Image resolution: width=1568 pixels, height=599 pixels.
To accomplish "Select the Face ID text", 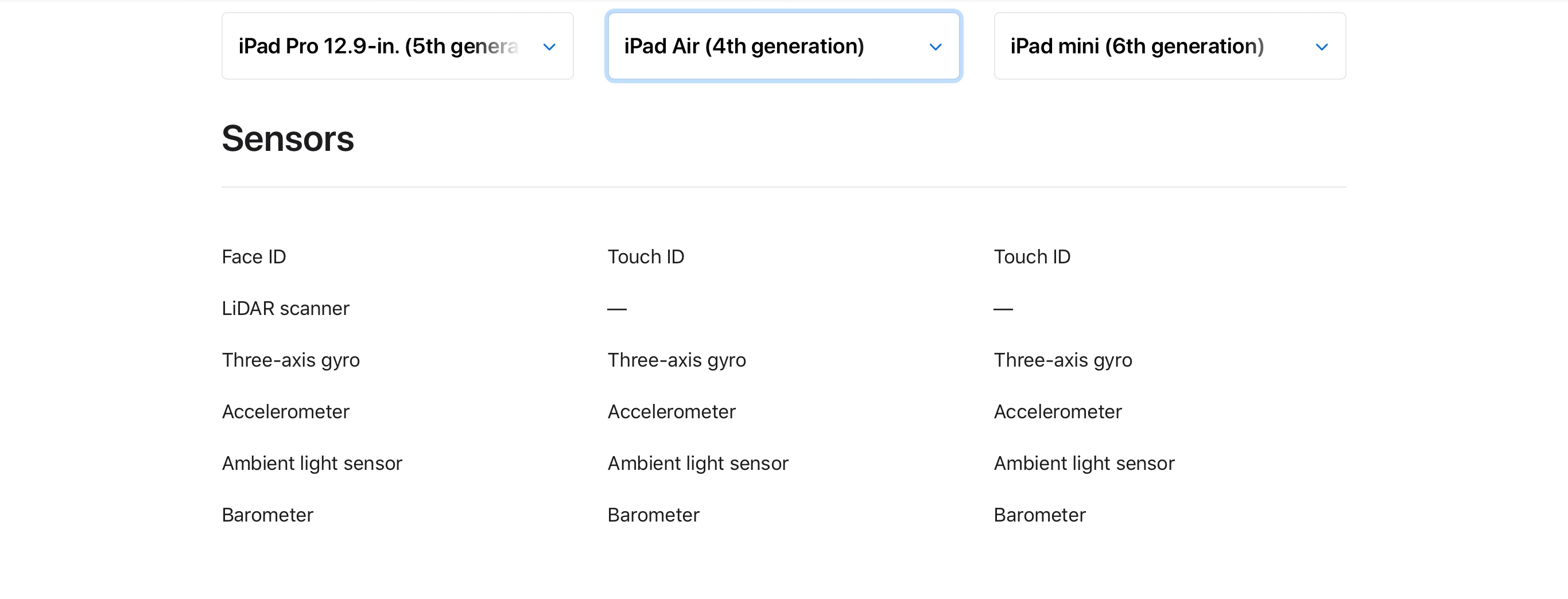I will [x=254, y=257].
